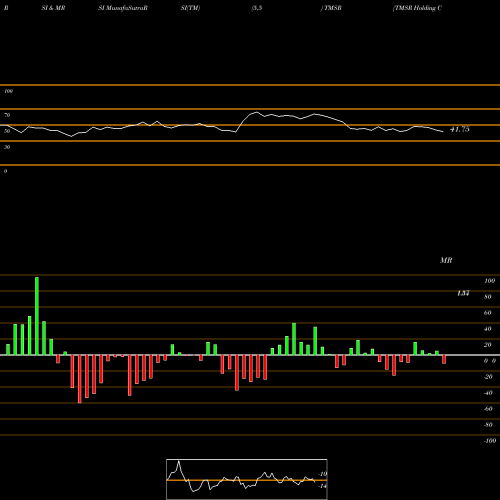Click the peak of the RSI line
The width and height of the screenshot is (500, 500).
256,112
